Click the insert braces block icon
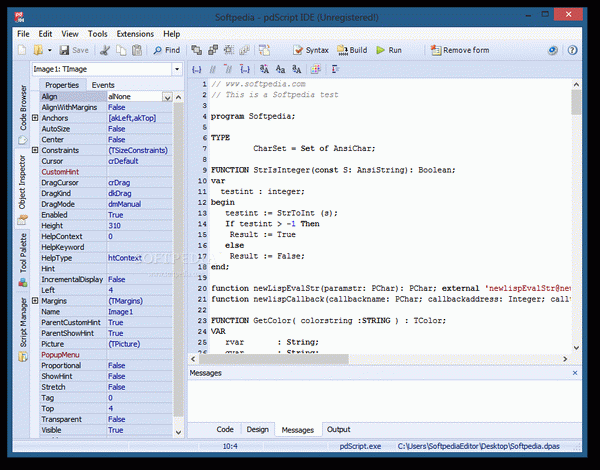The width and height of the screenshot is (600, 470). tap(197, 69)
